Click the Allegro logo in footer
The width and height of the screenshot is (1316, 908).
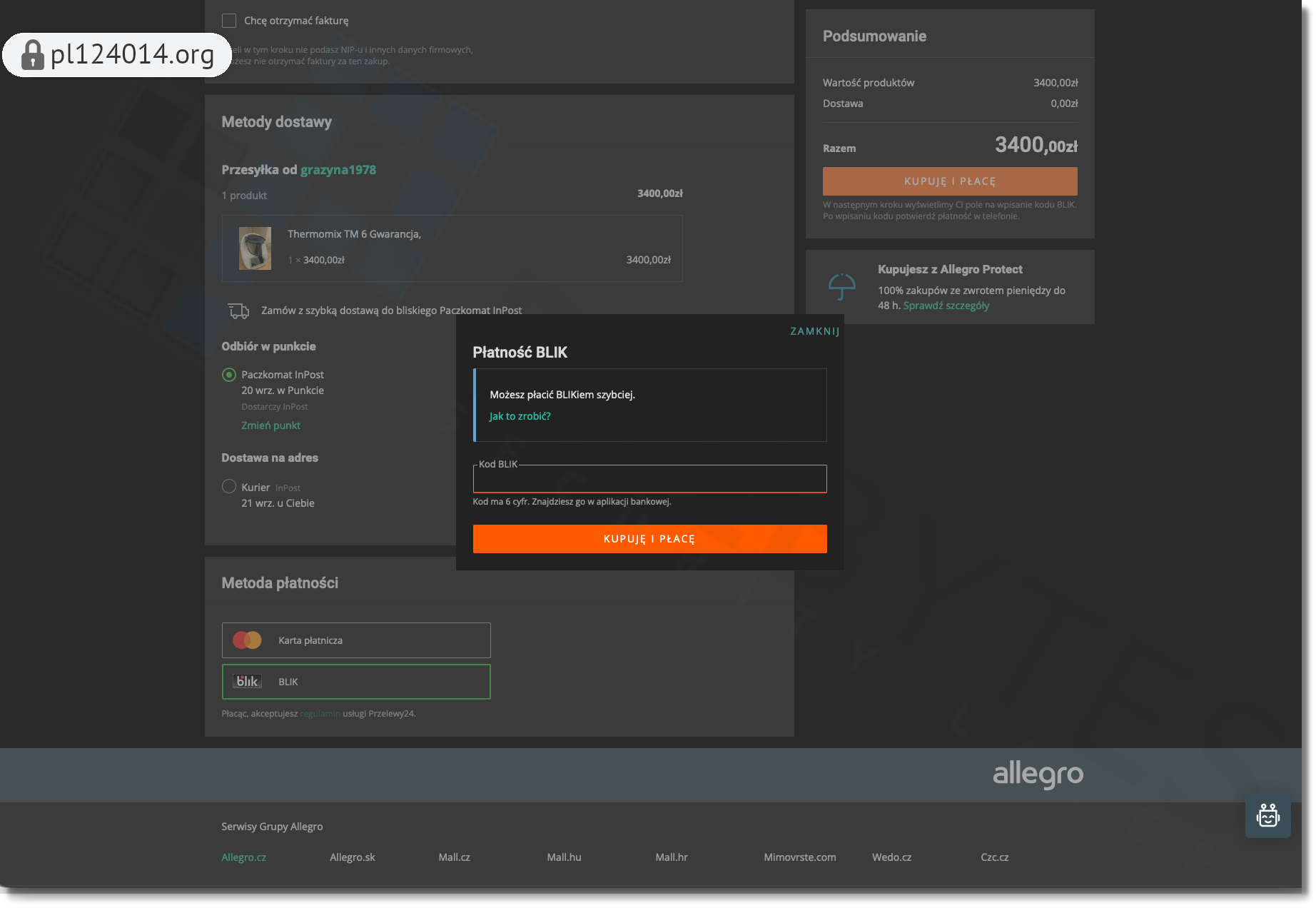pyautogui.click(x=1038, y=774)
